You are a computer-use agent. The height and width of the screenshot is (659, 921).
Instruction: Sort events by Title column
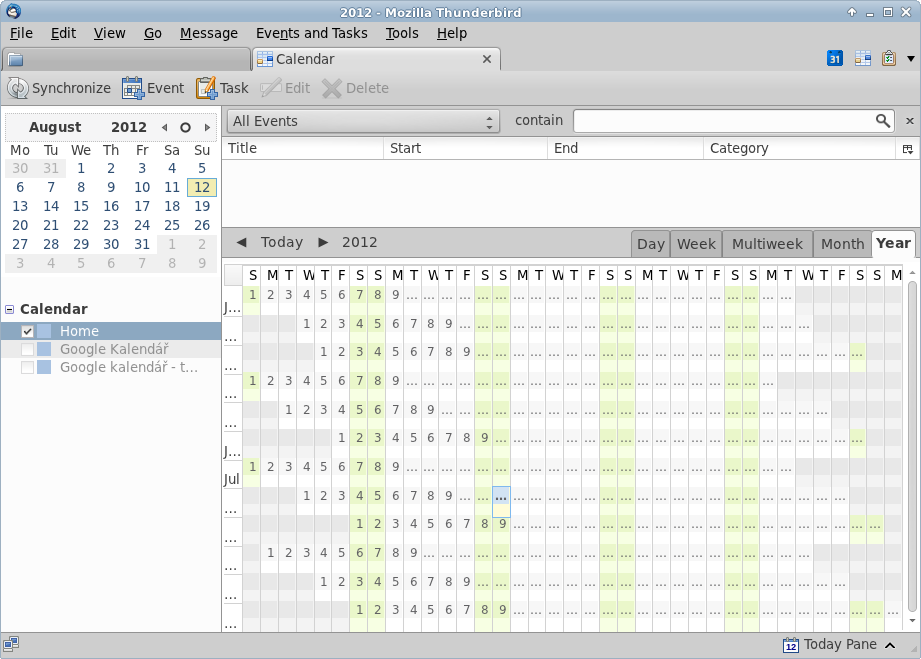pyautogui.click(x=302, y=149)
